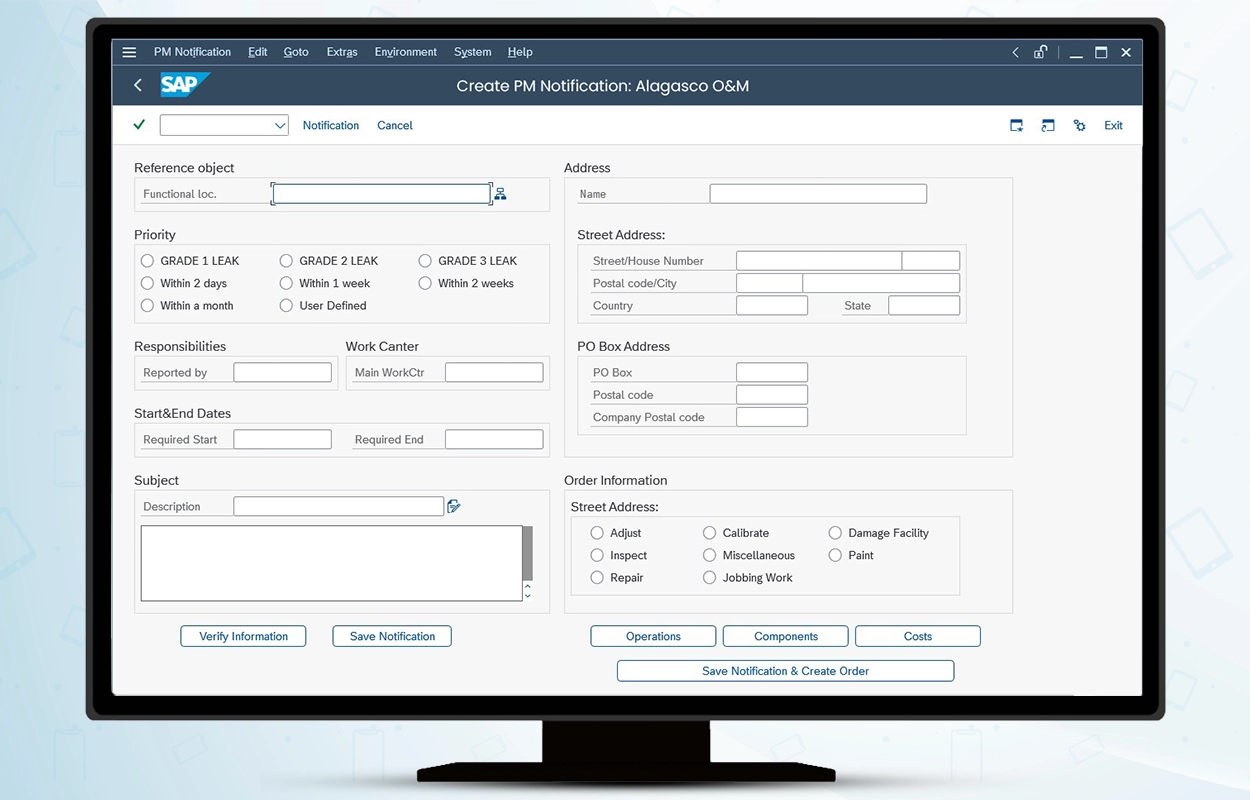The height and width of the screenshot is (800, 1250).
Task: Click the Country input field
Action: 772,305
